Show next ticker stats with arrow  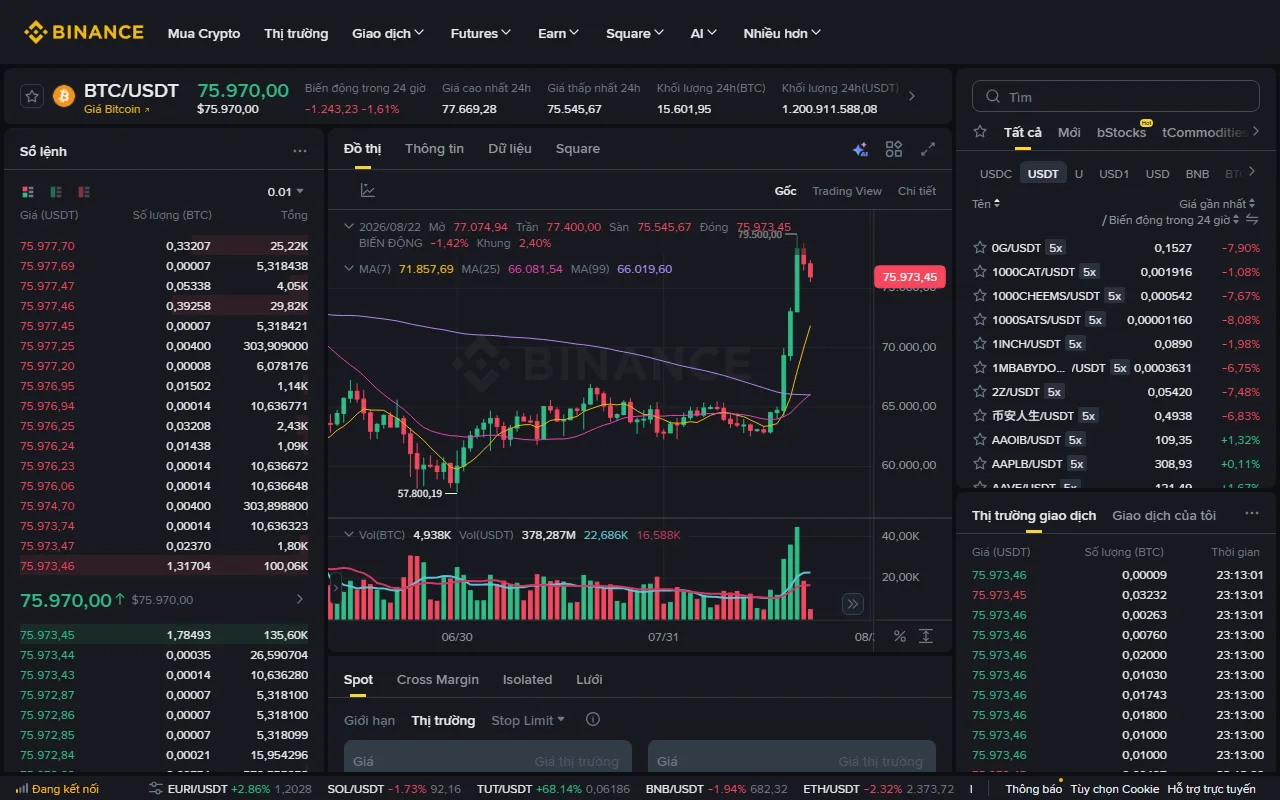point(911,96)
